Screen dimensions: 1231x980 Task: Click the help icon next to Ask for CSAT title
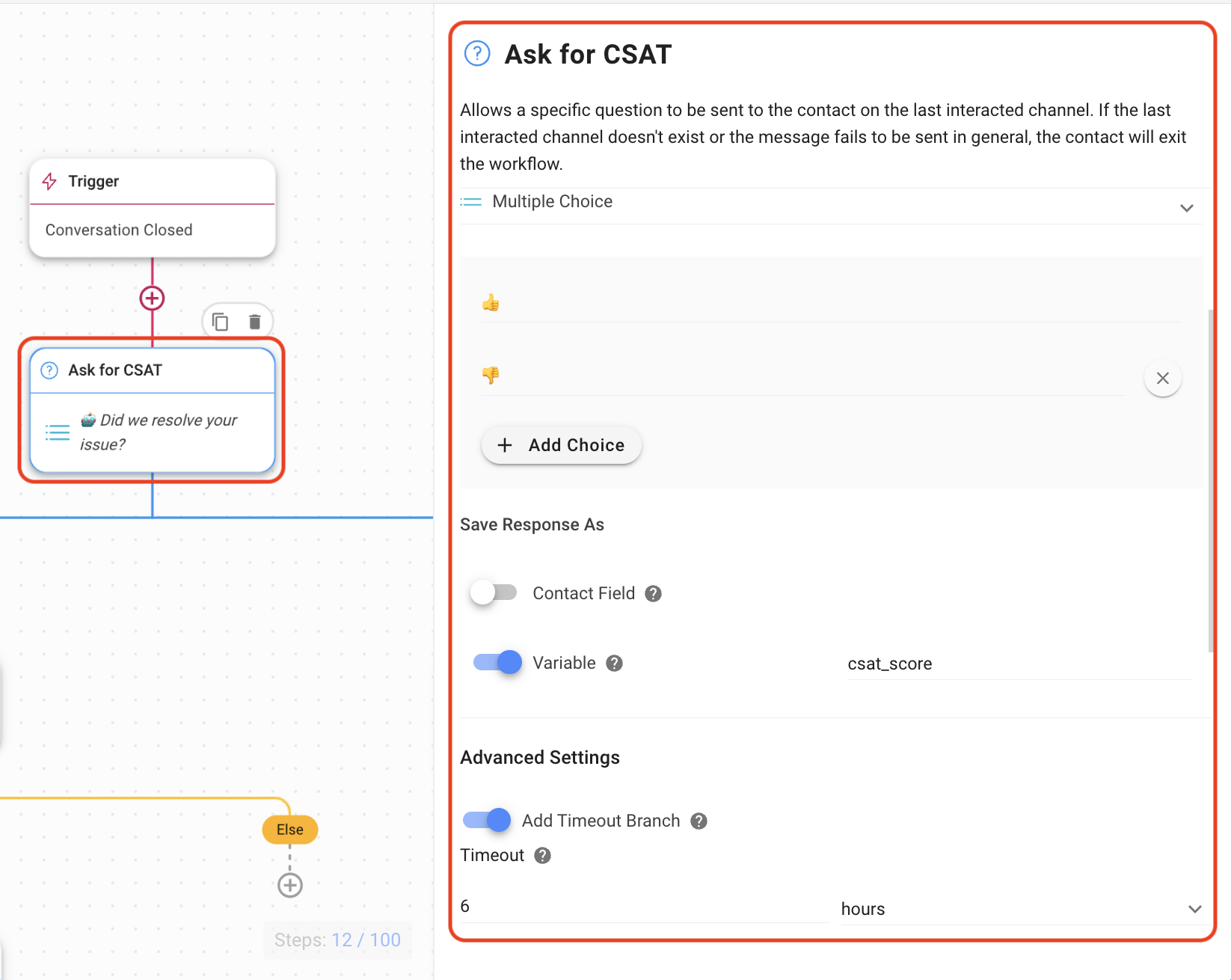pos(476,53)
